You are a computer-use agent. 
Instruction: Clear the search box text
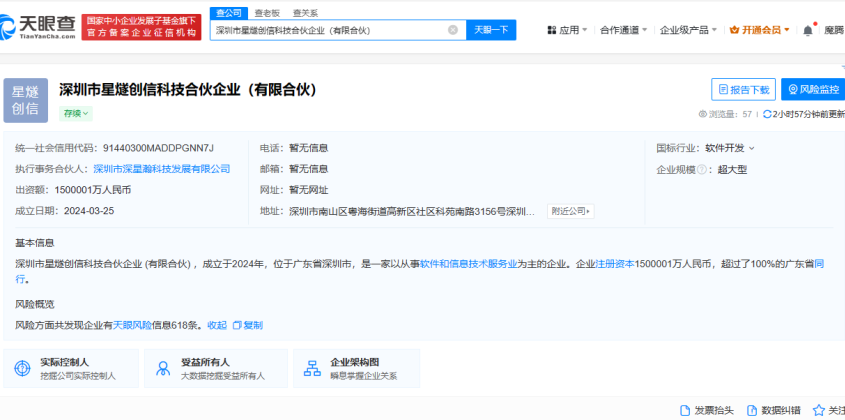pos(453,30)
